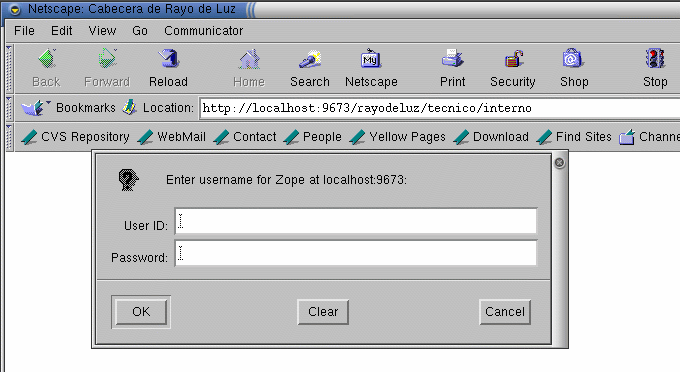Focus the User ID field

356,221
